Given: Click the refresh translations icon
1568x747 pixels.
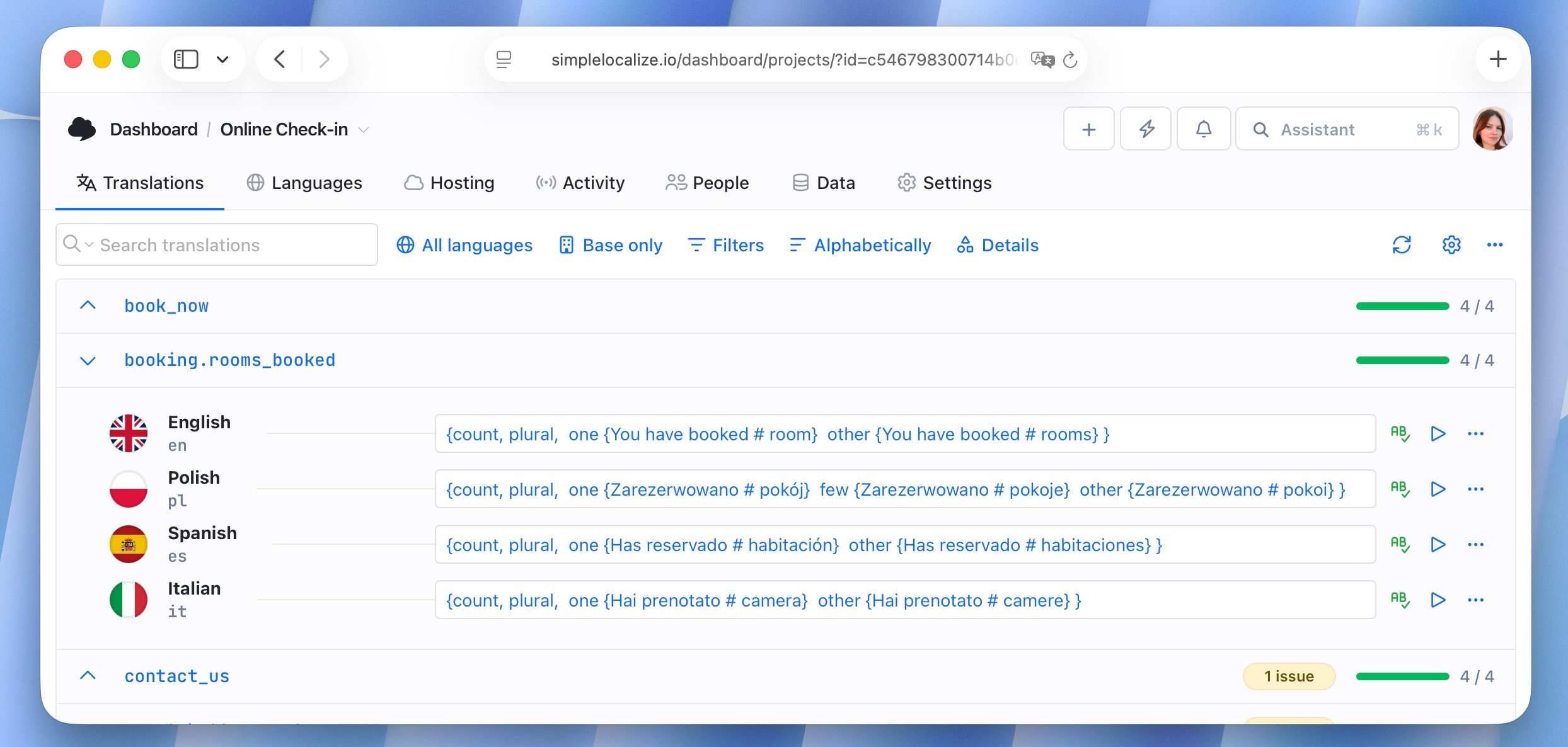Looking at the screenshot, I should point(1402,245).
